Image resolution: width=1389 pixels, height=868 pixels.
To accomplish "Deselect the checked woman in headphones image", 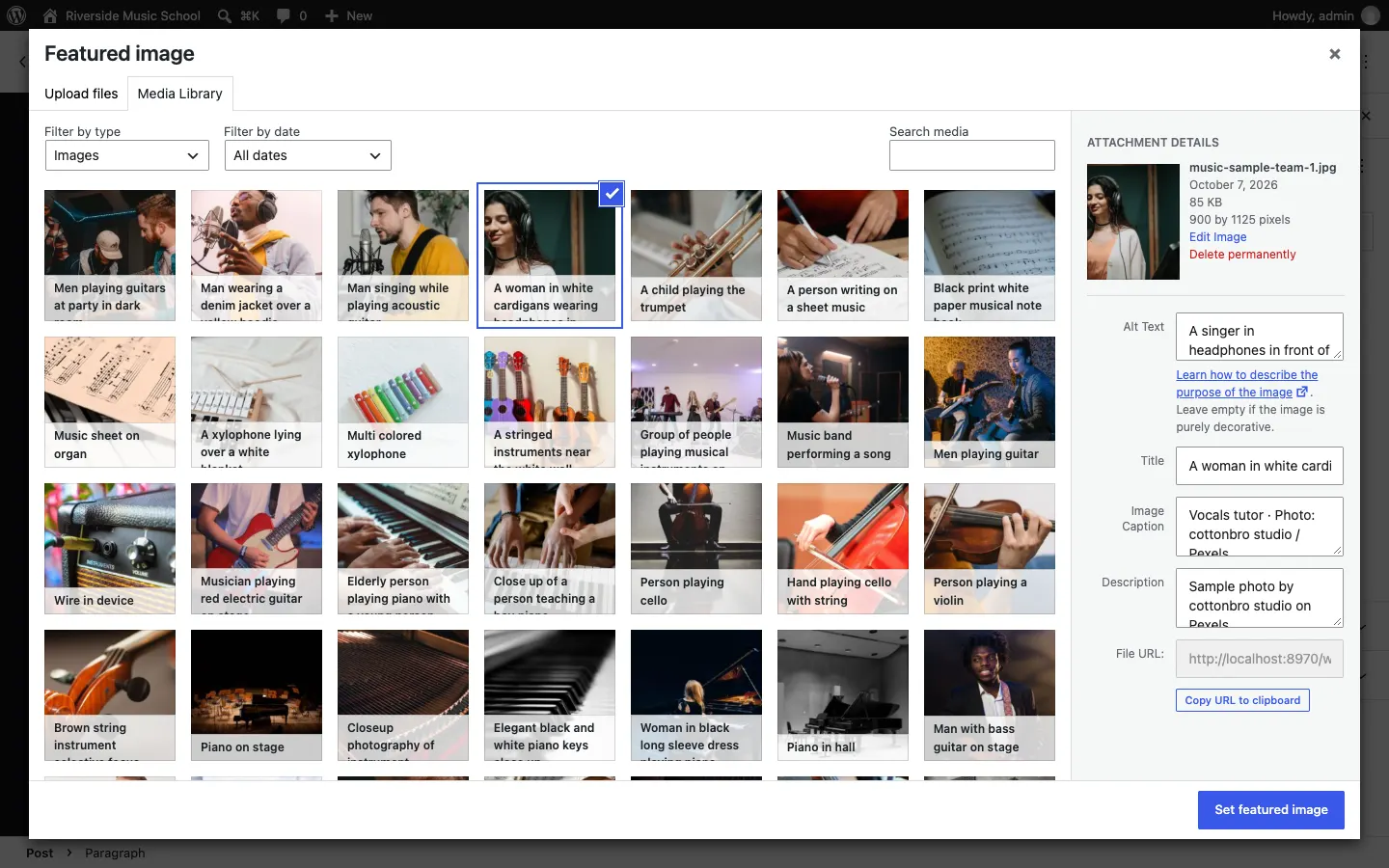I will [x=612, y=194].
